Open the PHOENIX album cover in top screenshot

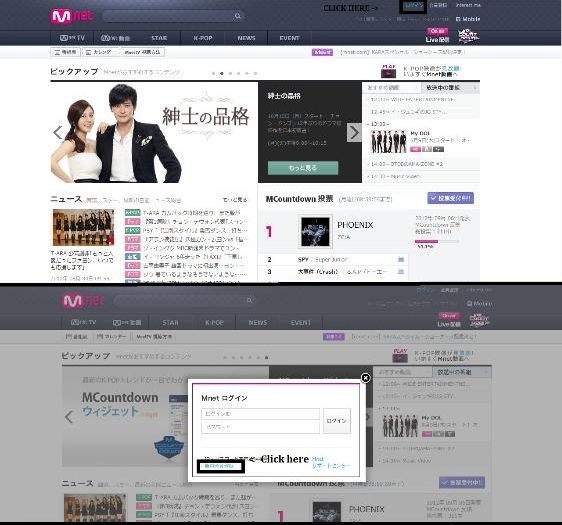tap(315, 232)
